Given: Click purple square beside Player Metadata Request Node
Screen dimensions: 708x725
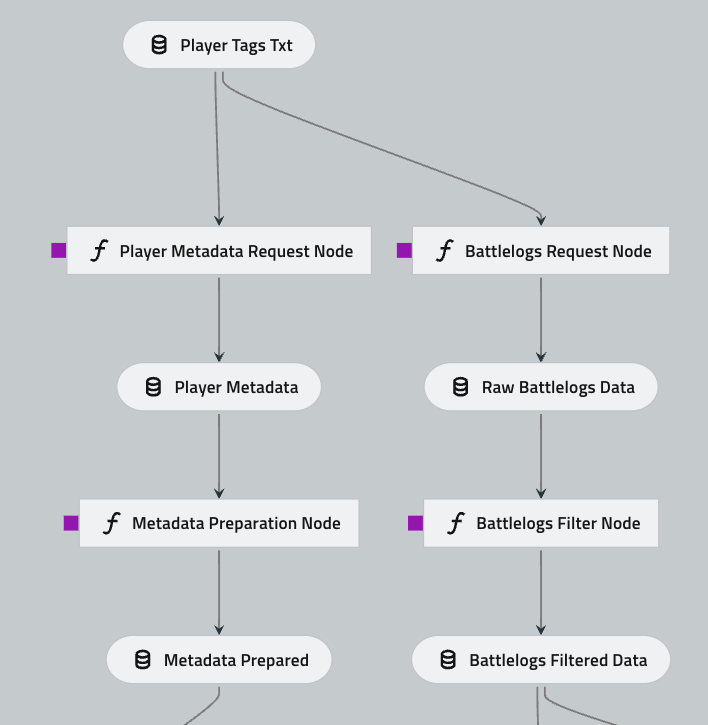Looking at the screenshot, I should tap(59, 251).
